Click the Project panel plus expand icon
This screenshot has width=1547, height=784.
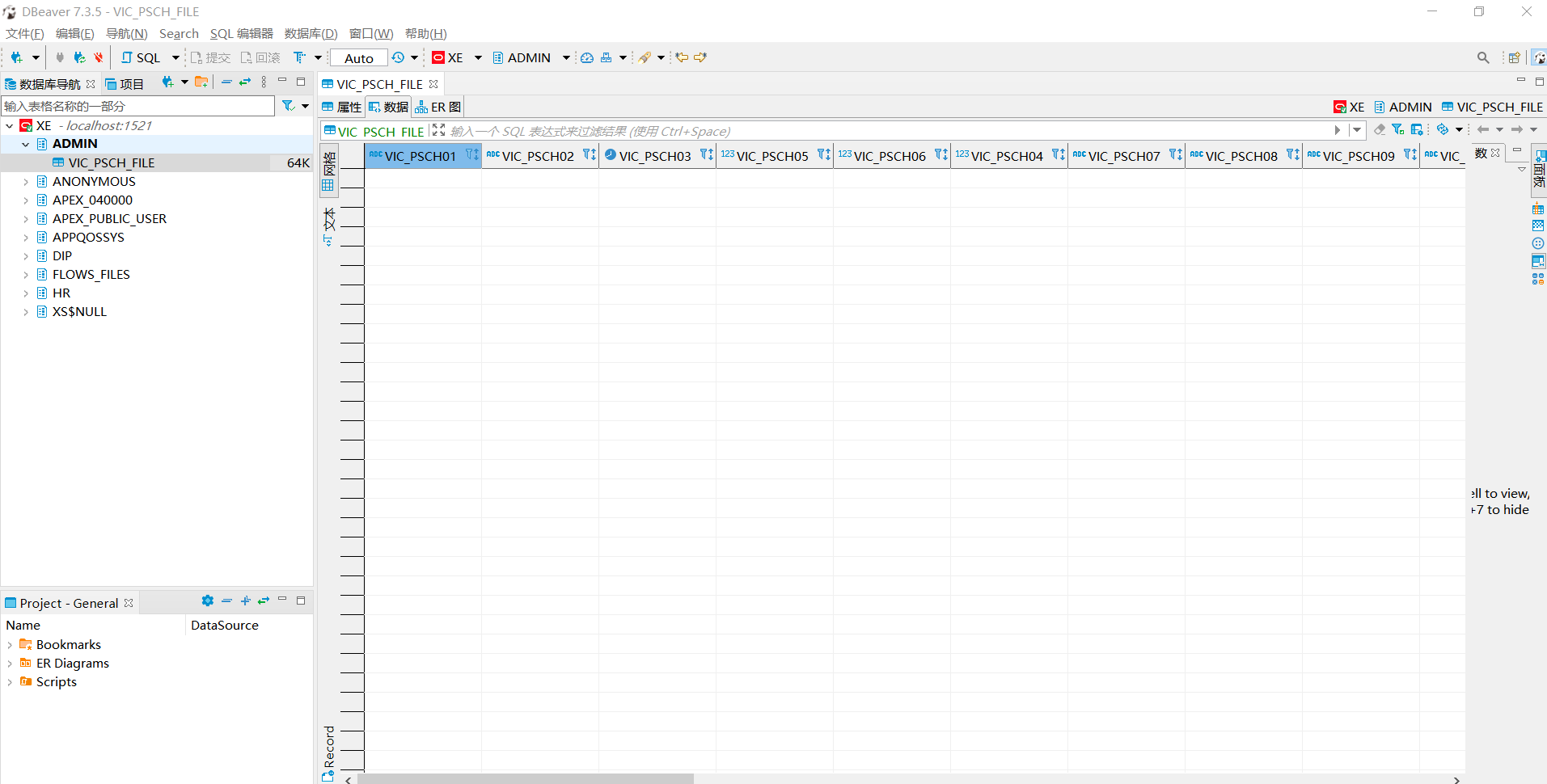click(x=246, y=601)
